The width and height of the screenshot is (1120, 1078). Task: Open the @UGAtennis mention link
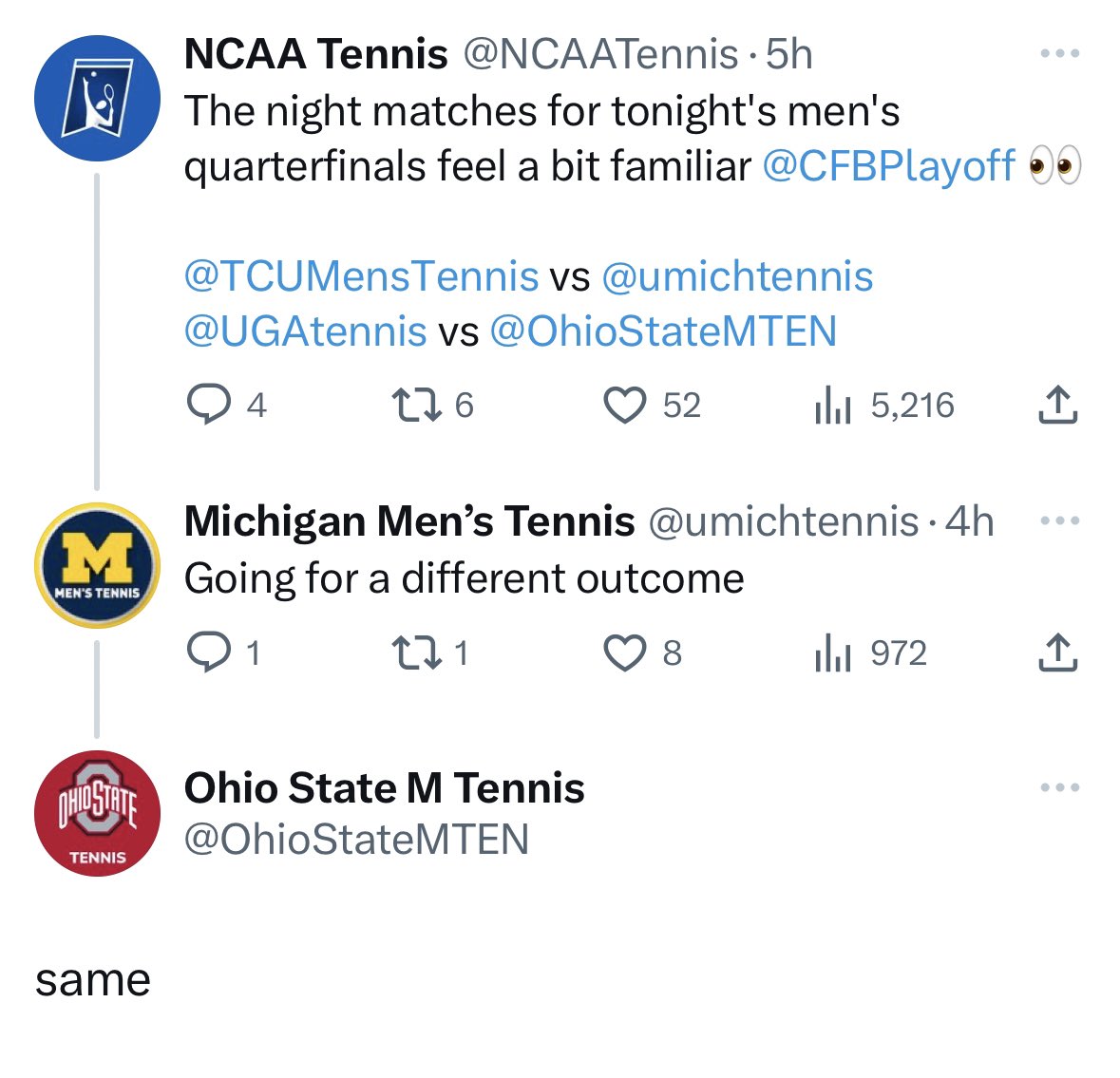click(306, 331)
